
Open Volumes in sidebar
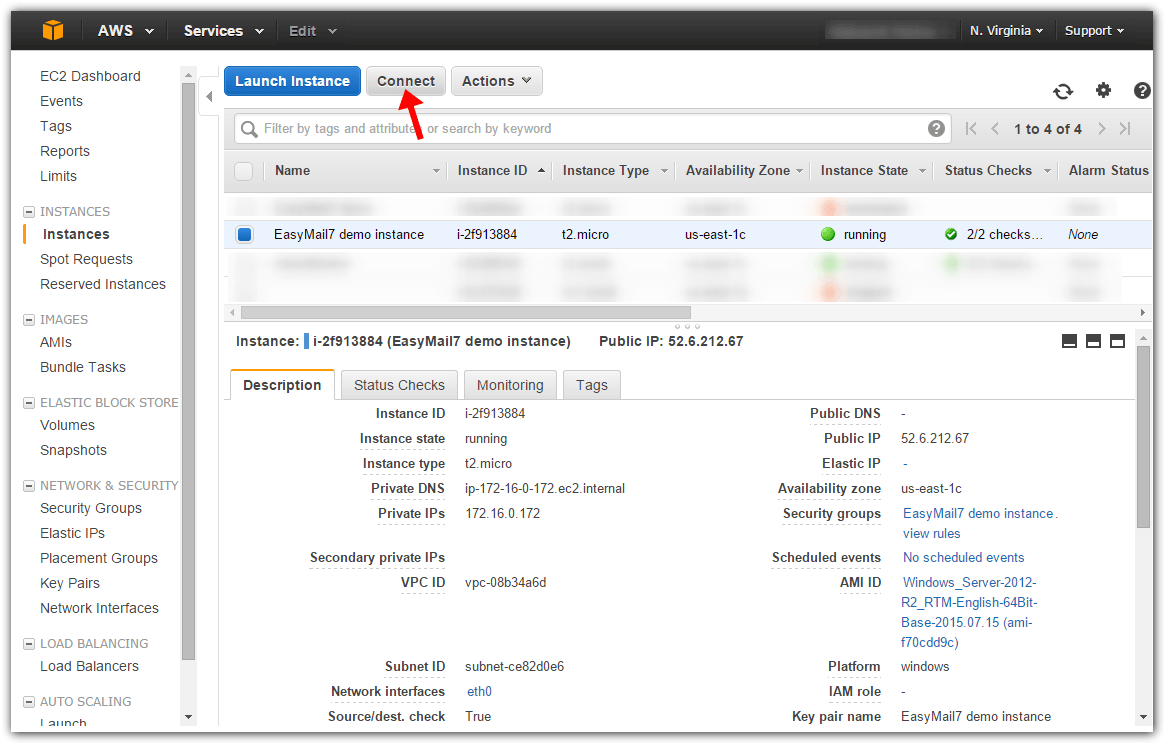pyautogui.click(x=68, y=425)
